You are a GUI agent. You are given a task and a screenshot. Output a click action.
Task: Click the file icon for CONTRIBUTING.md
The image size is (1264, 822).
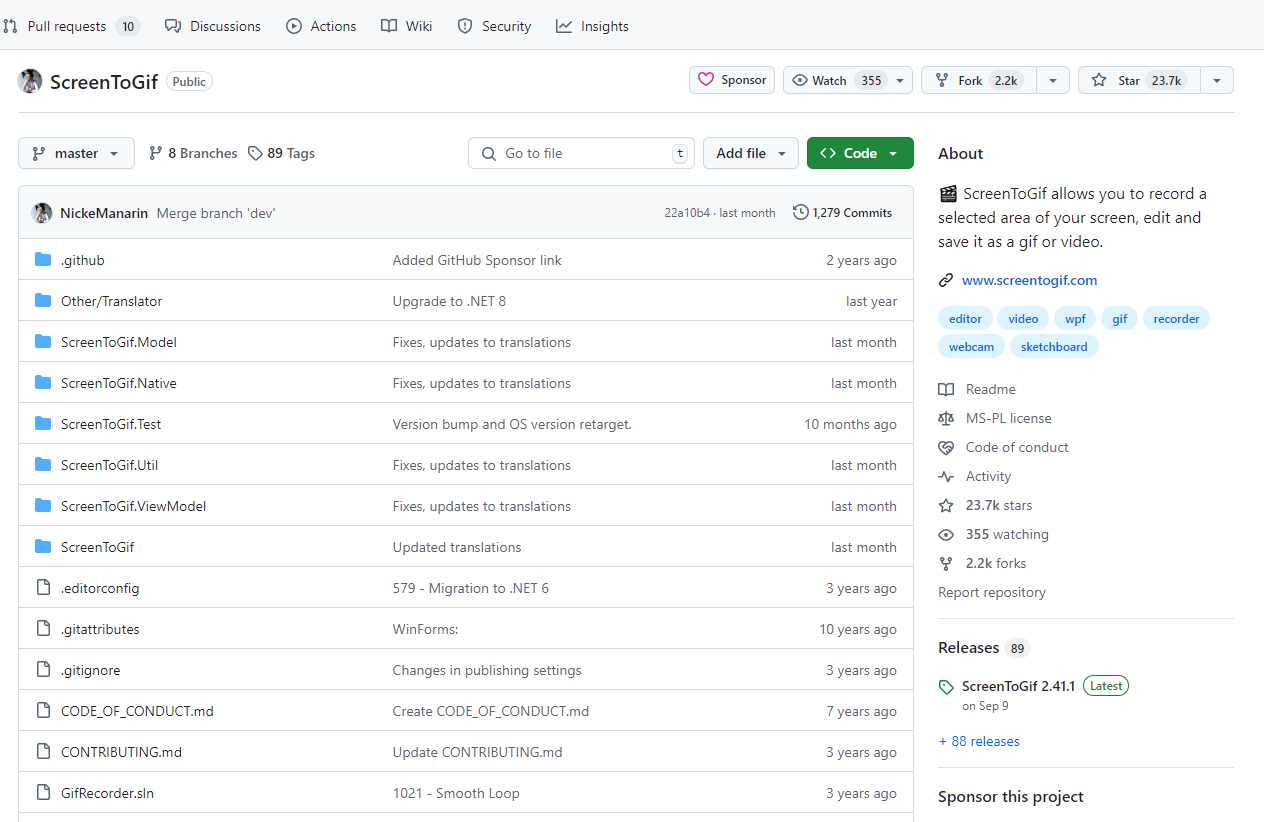coord(43,752)
